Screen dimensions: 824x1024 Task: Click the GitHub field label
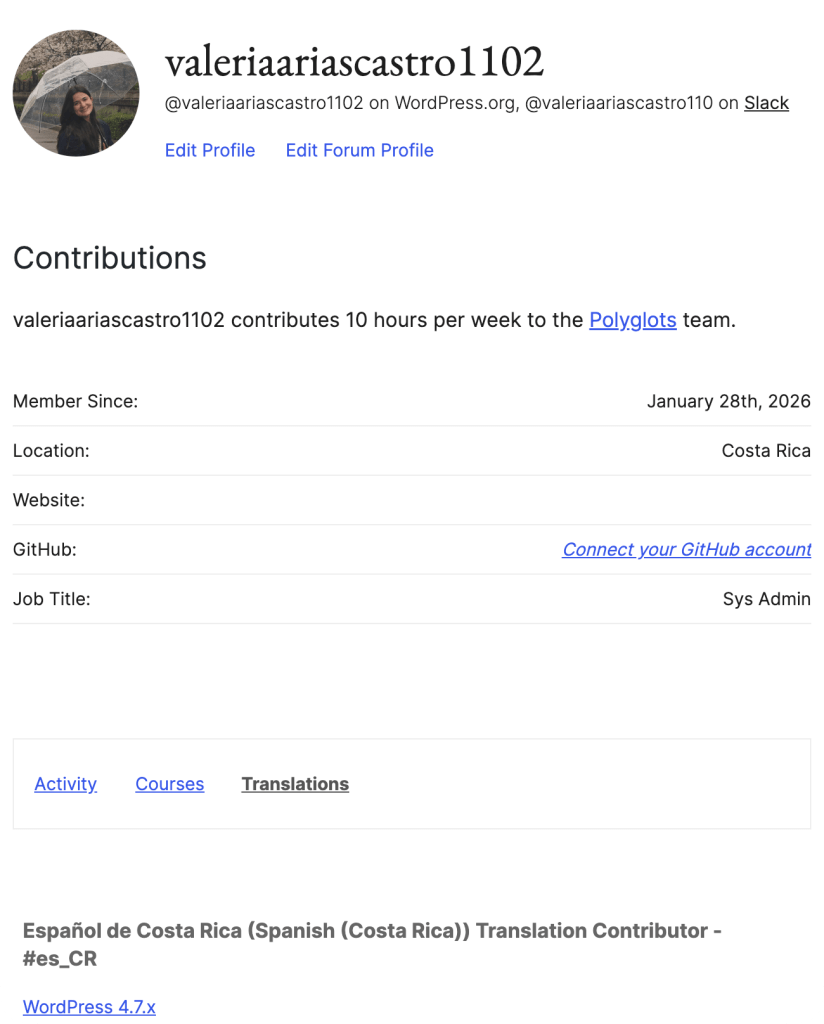(45, 549)
